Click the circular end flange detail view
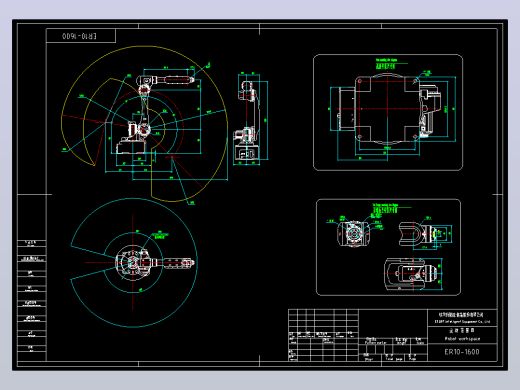520x390 pixels. tap(353, 233)
